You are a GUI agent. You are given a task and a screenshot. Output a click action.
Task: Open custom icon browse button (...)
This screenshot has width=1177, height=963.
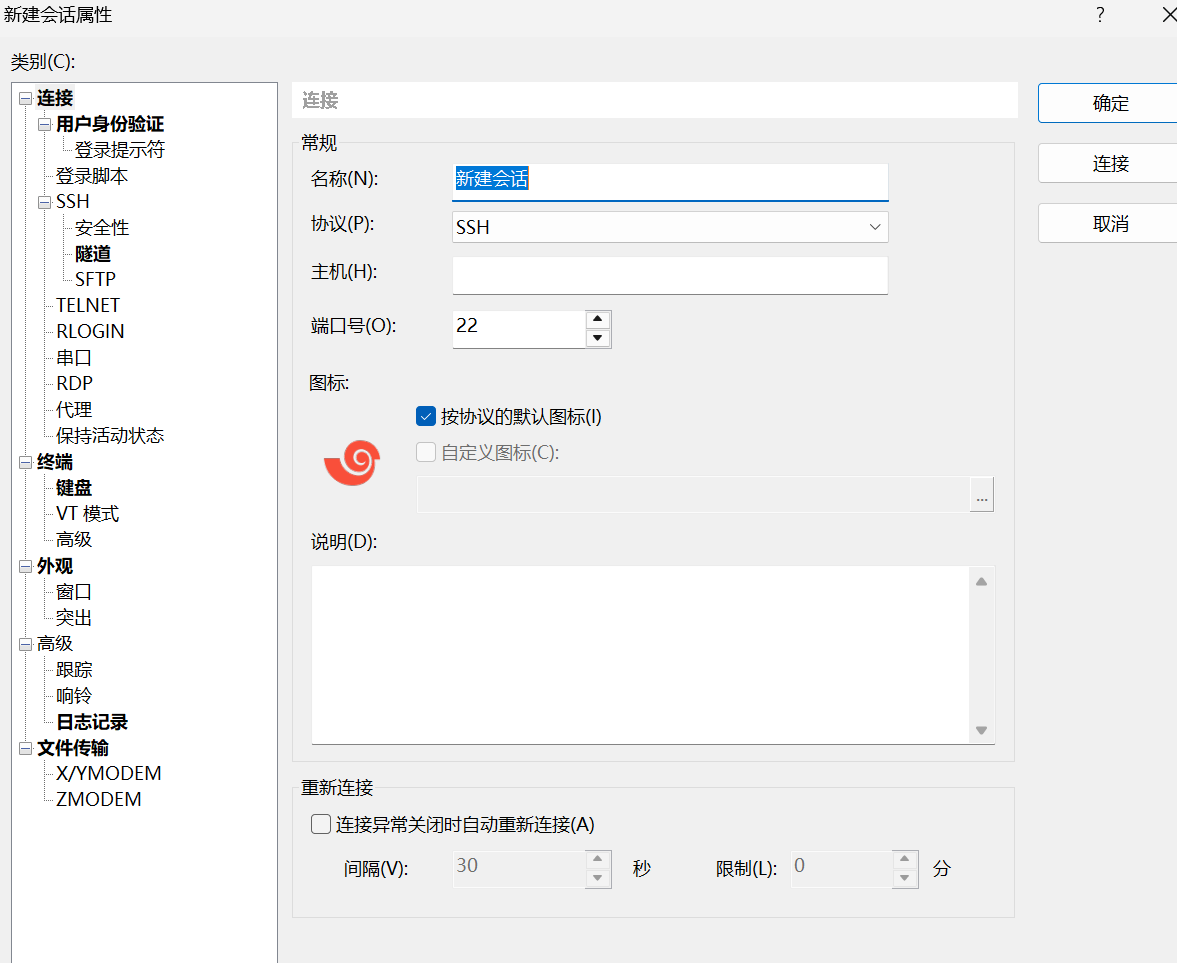981,495
